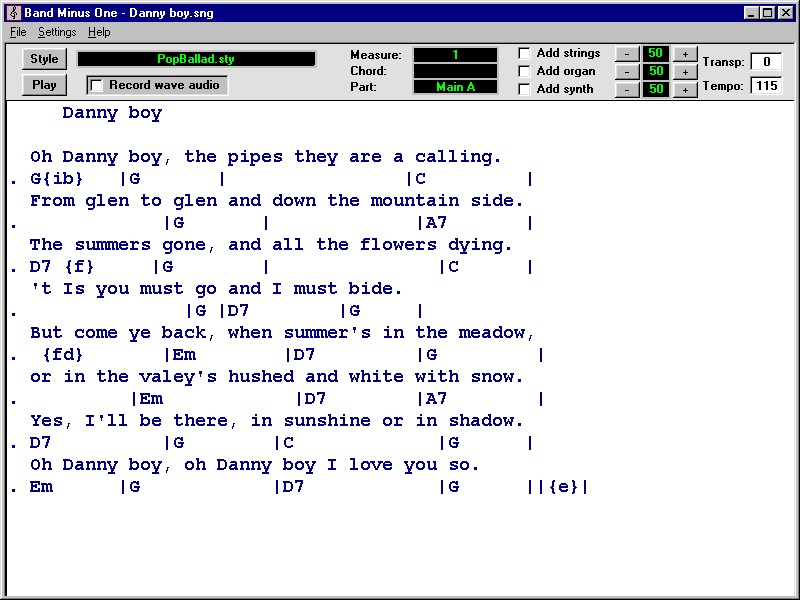Image resolution: width=800 pixels, height=600 pixels.
Task: Click the empty Chord display field
Action: point(455,71)
